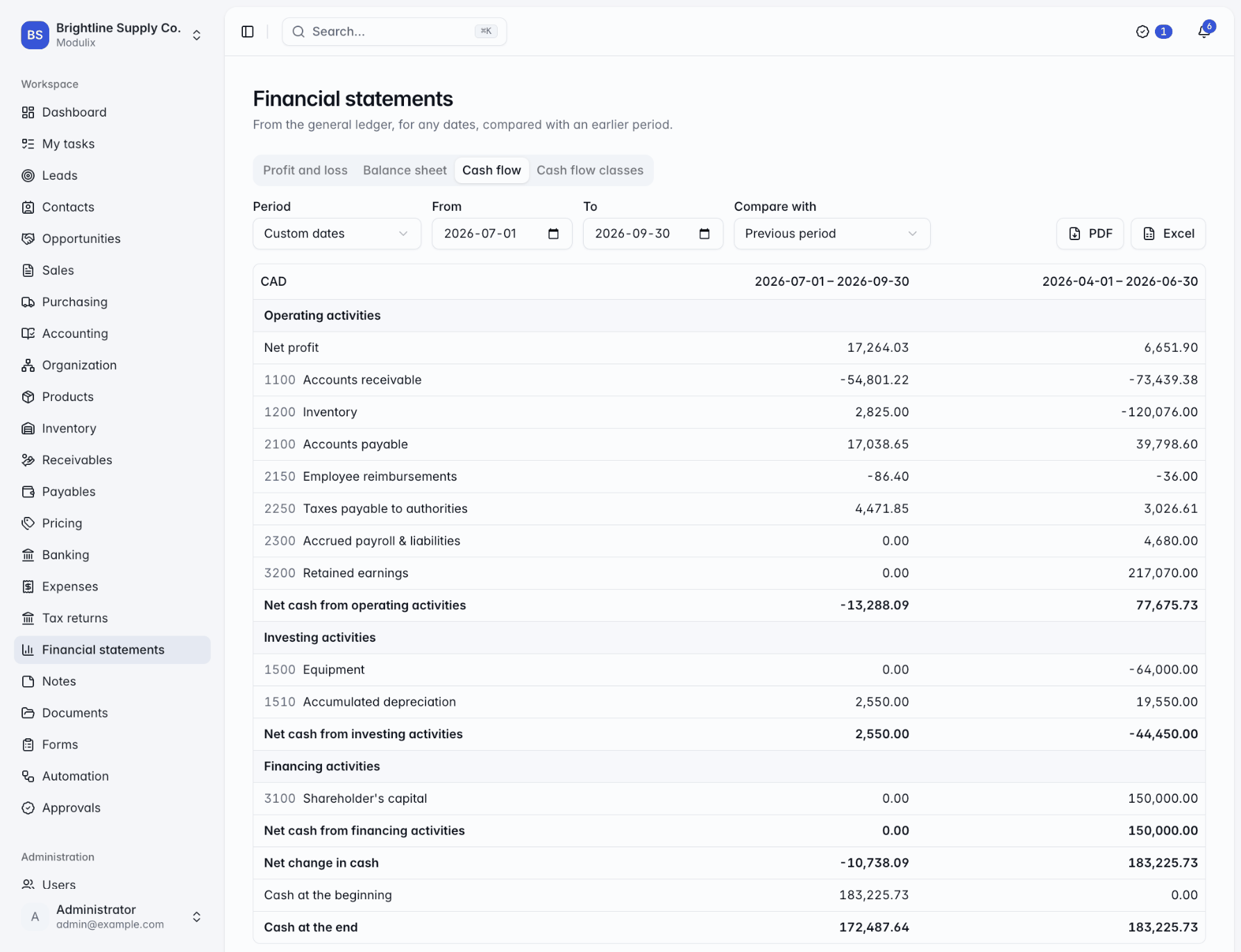Go to My tasks in sidebar
The image size is (1241, 952).
[x=112, y=144]
